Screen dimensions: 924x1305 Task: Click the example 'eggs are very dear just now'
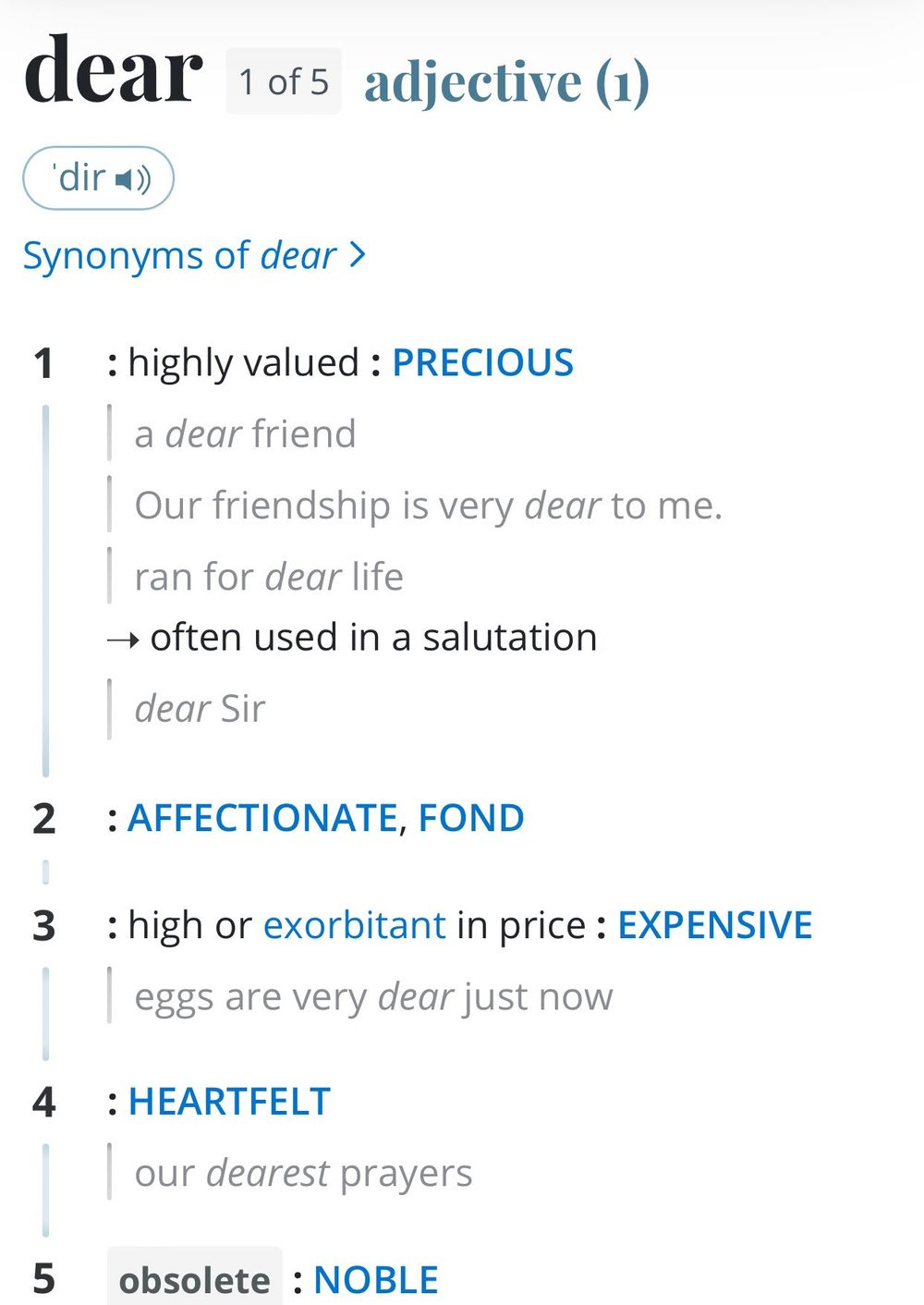[x=373, y=996]
